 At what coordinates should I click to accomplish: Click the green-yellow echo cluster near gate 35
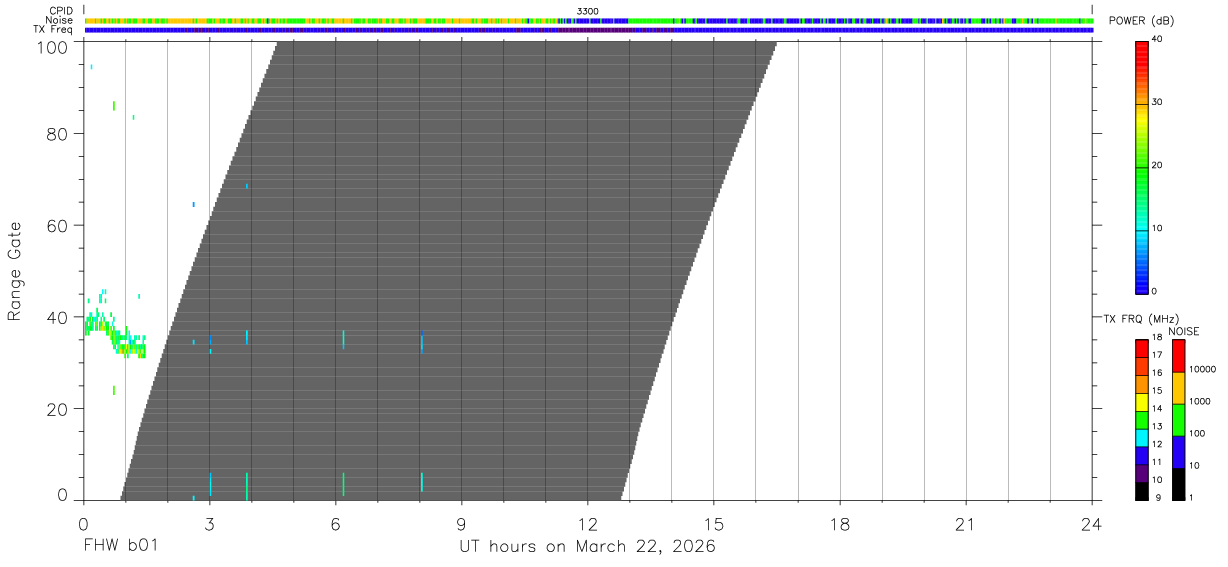115,334
